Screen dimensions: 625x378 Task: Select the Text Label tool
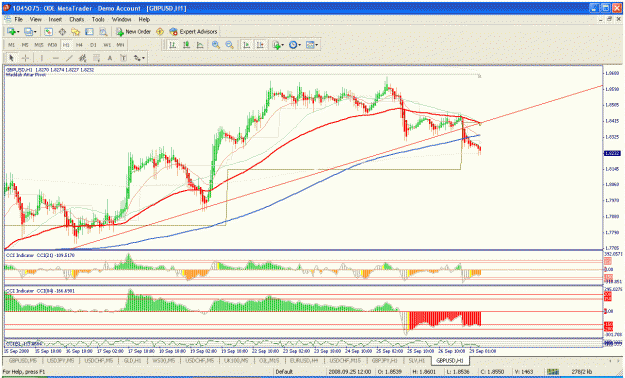point(124,58)
